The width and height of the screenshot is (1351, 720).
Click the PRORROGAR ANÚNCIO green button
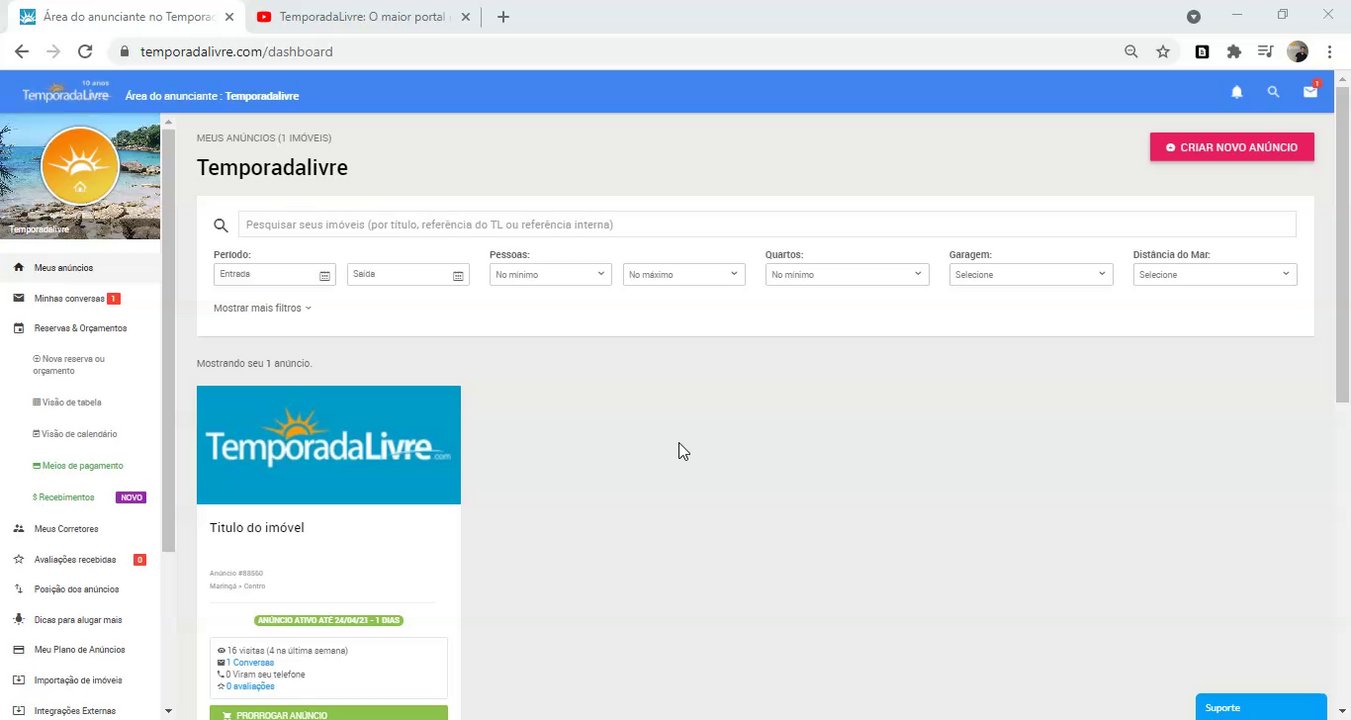(329, 714)
